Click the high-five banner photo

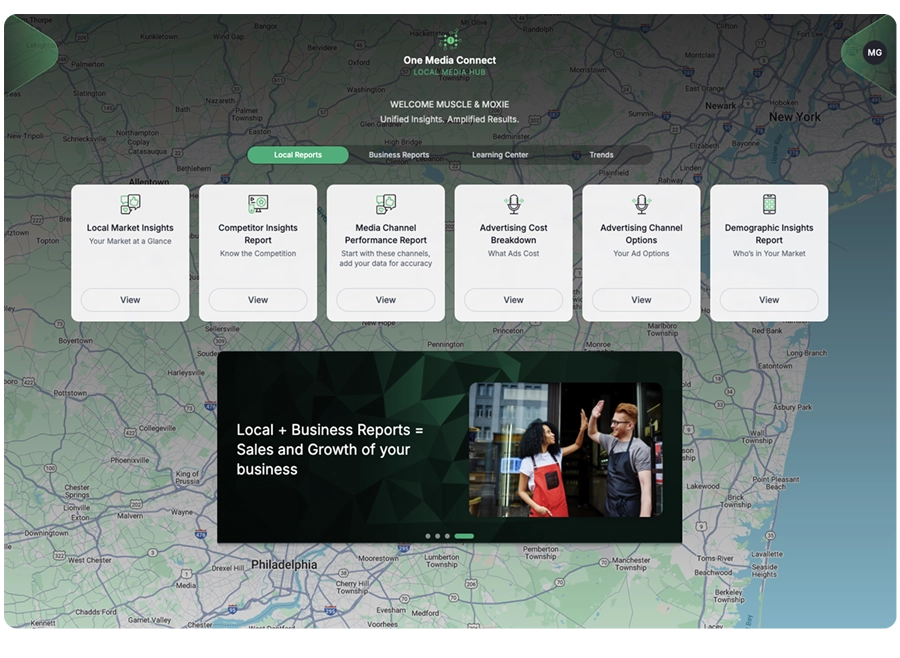[565, 450]
